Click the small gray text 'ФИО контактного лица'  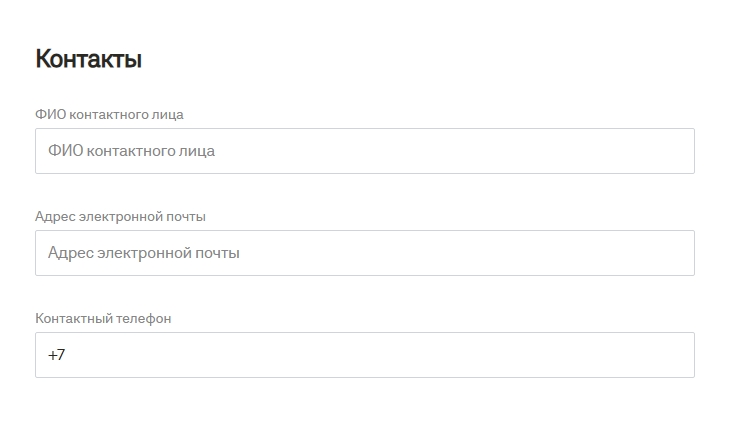[x=109, y=114]
